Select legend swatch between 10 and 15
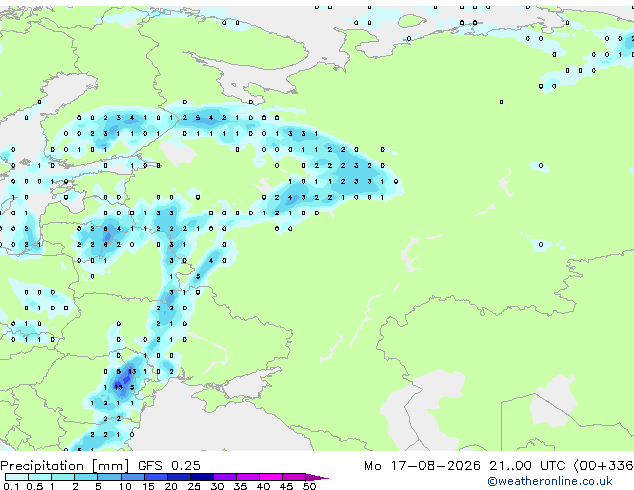This screenshot has width=634, height=490. pyautogui.click(x=133, y=477)
